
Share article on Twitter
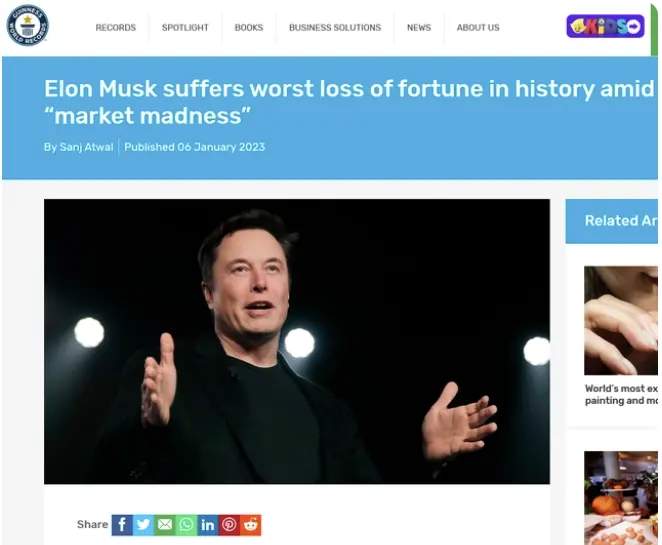coord(144,525)
